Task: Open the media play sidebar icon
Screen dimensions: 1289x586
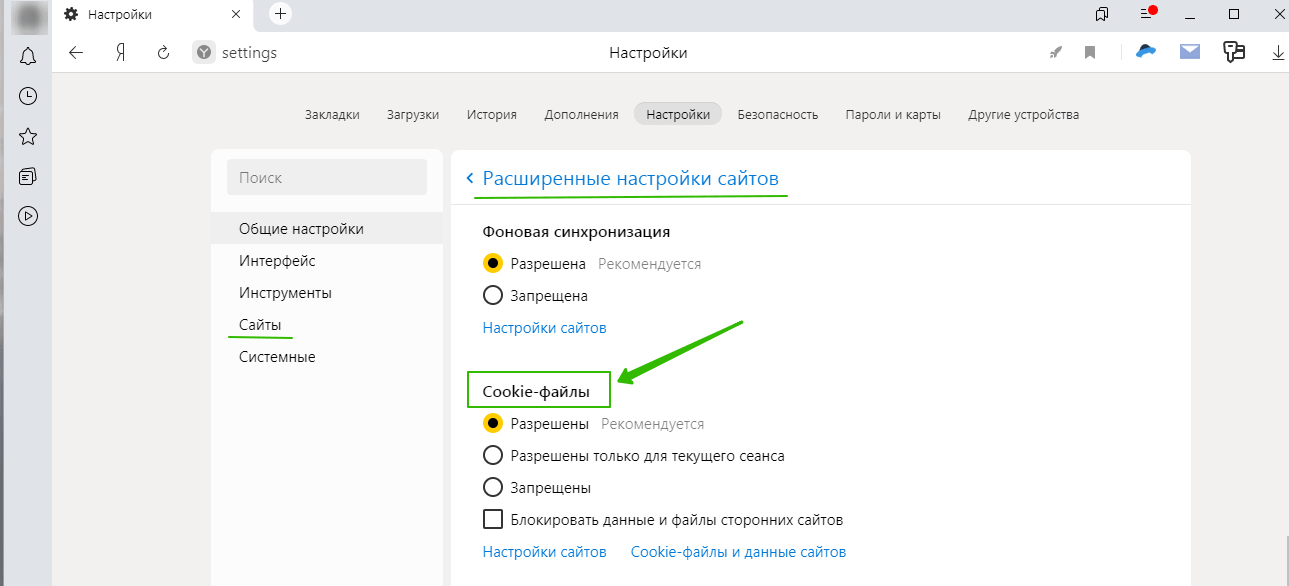Action: tap(28, 215)
